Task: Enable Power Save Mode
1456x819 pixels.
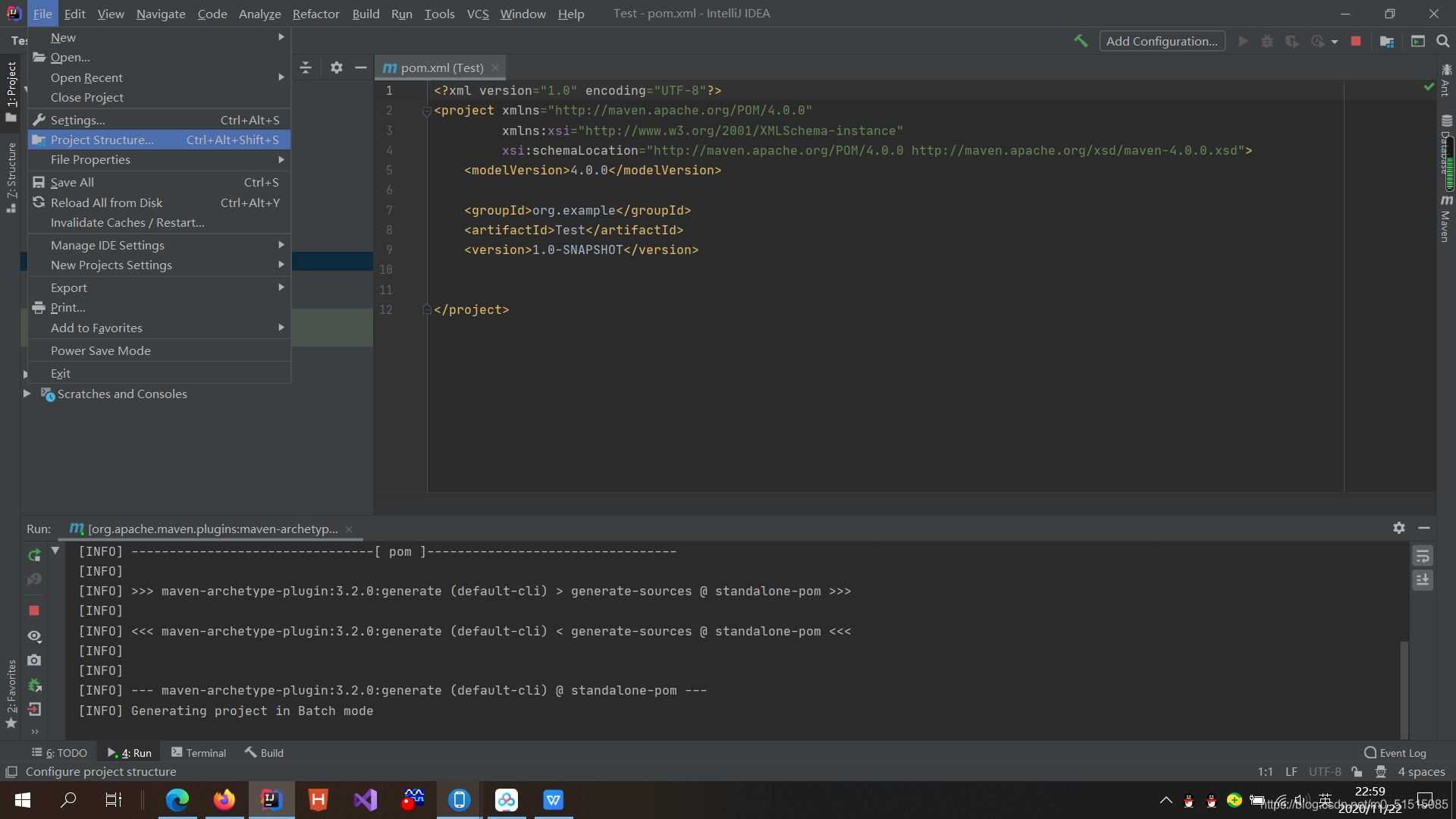Action: click(101, 350)
